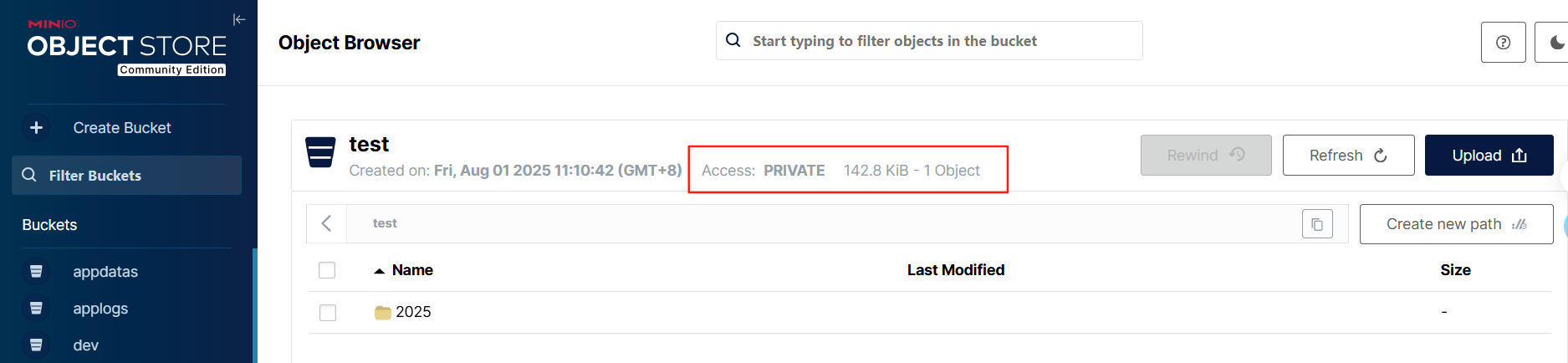Click Create new path button

pyautogui.click(x=1456, y=224)
